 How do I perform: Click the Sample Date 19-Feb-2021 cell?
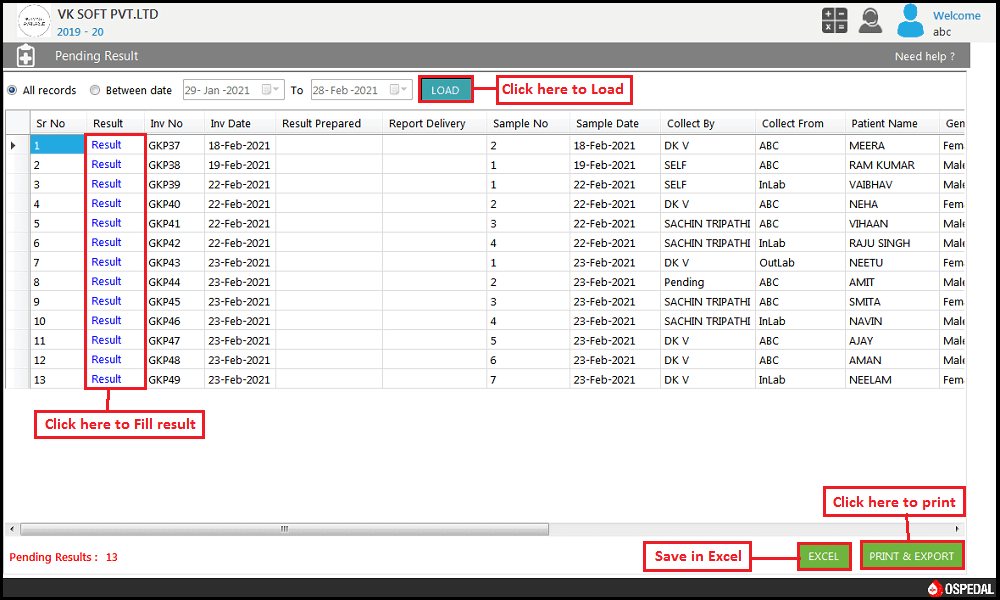pos(615,165)
